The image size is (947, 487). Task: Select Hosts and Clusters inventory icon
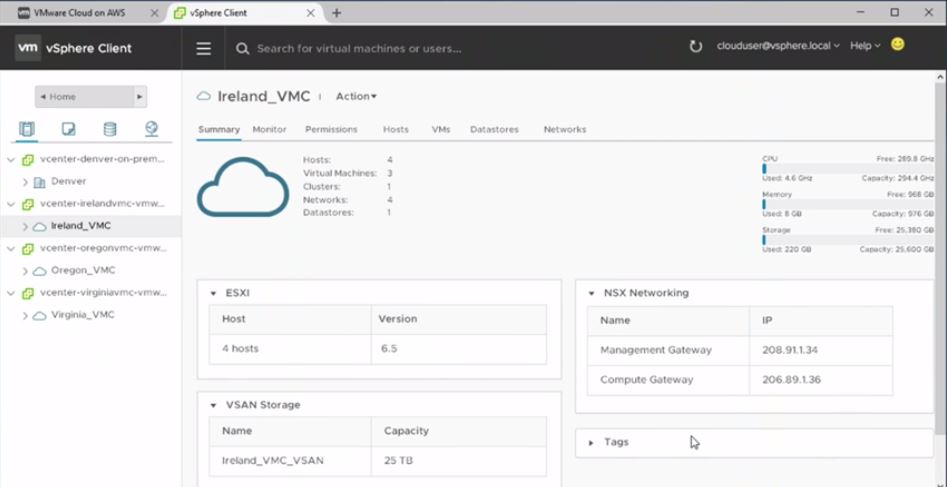coord(27,129)
